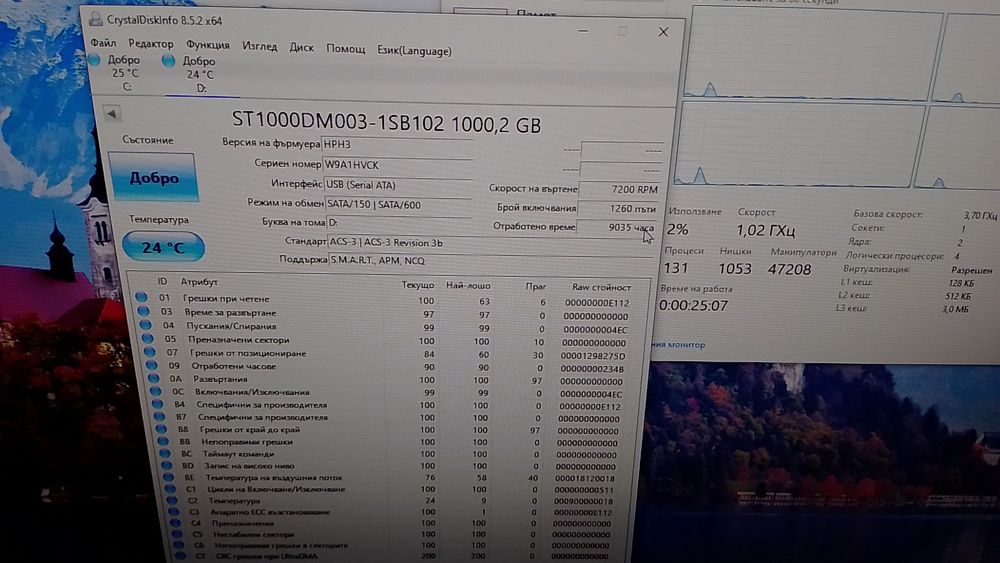1000x563 pixels.
Task: Click rotation speed value 7200 RPM
Action: [619, 189]
